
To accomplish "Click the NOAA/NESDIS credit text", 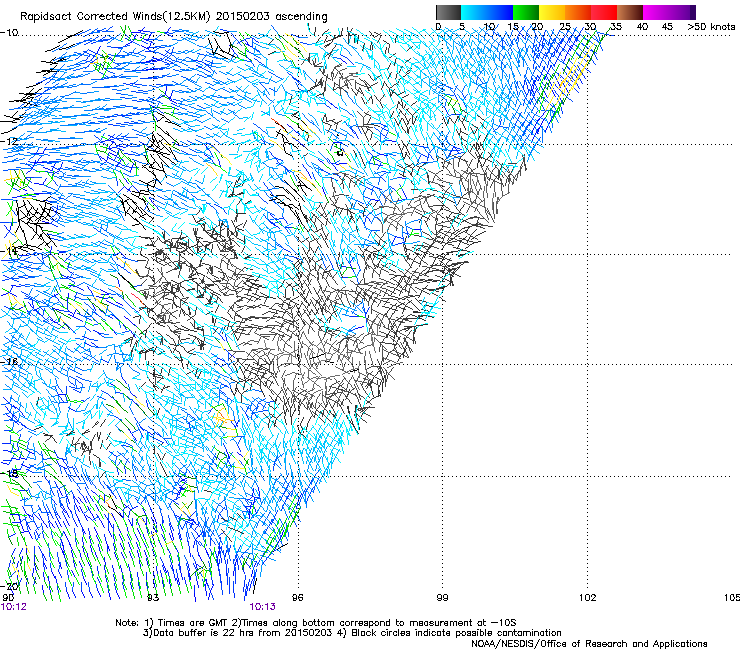I will 589,644.
